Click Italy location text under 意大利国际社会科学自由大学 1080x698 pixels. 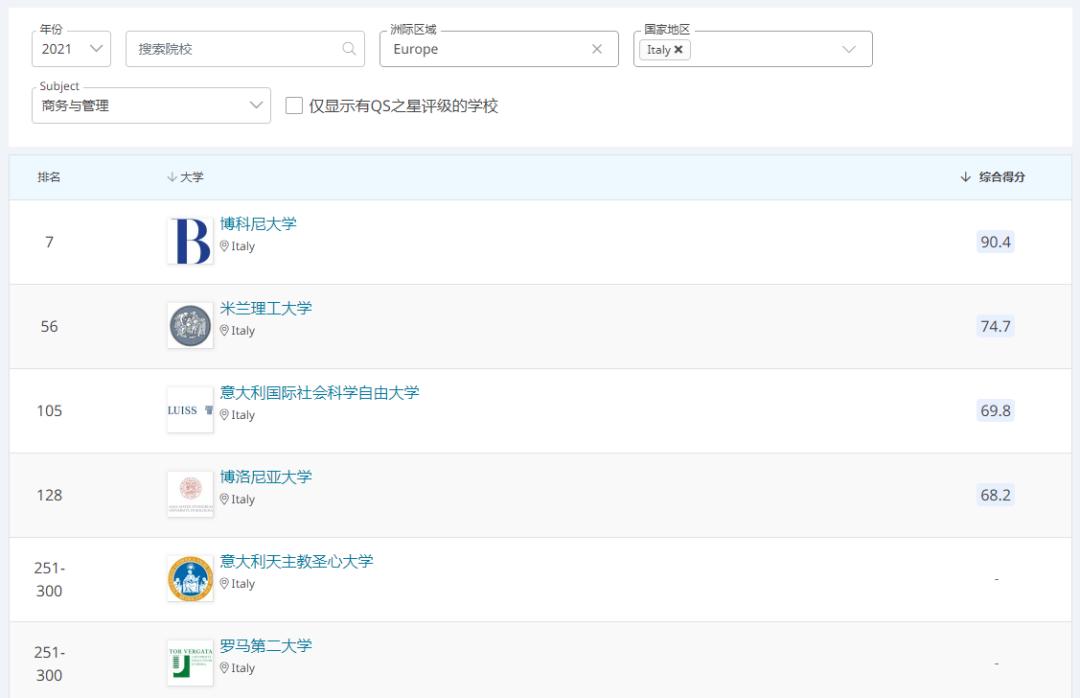pos(243,415)
